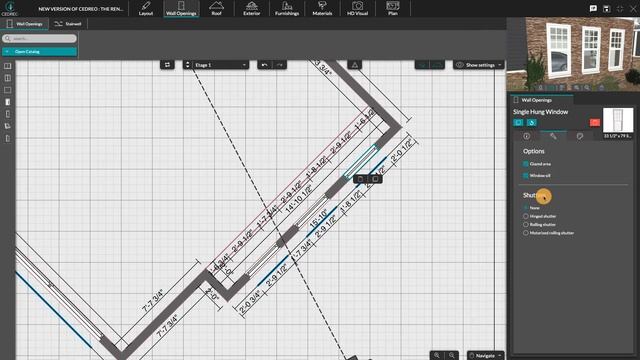
Task: Click the Open Catalog button
Action: point(39,51)
